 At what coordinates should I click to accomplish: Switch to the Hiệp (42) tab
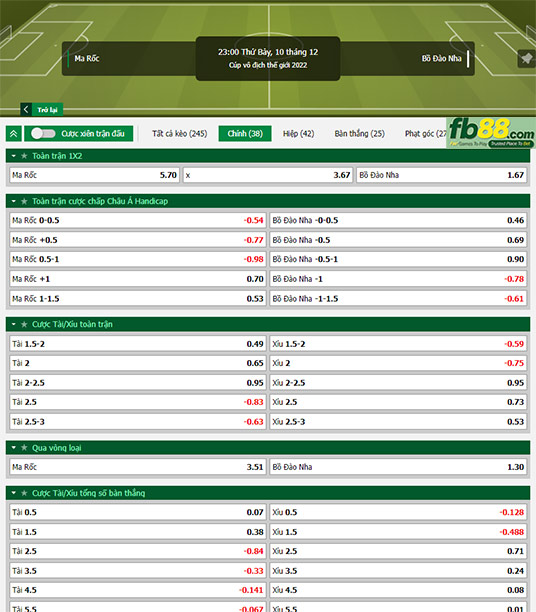pos(298,133)
